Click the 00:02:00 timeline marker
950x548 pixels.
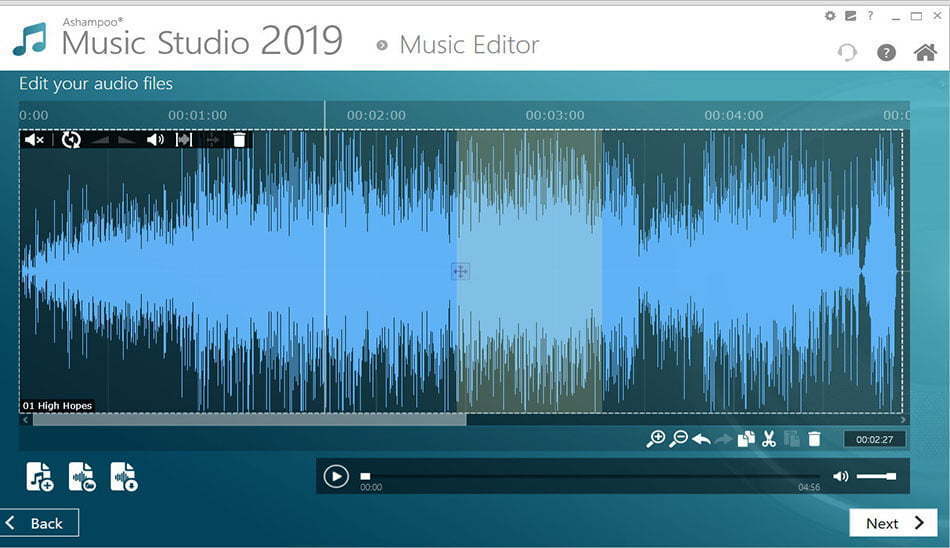point(376,115)
